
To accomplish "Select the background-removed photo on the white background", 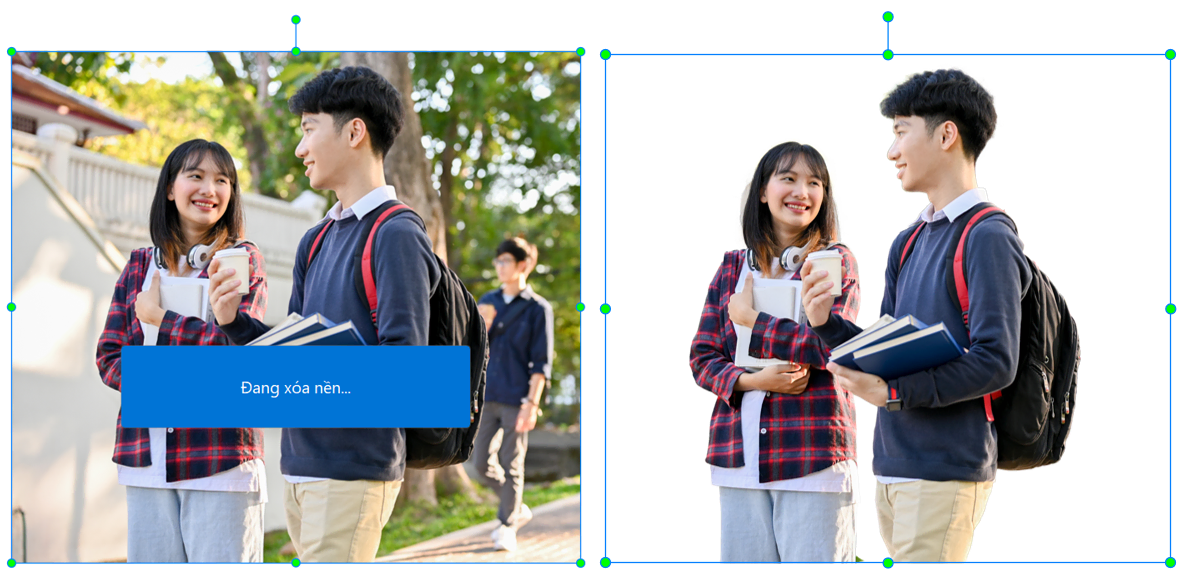I will pyautogui.click(x=888, y=308).
